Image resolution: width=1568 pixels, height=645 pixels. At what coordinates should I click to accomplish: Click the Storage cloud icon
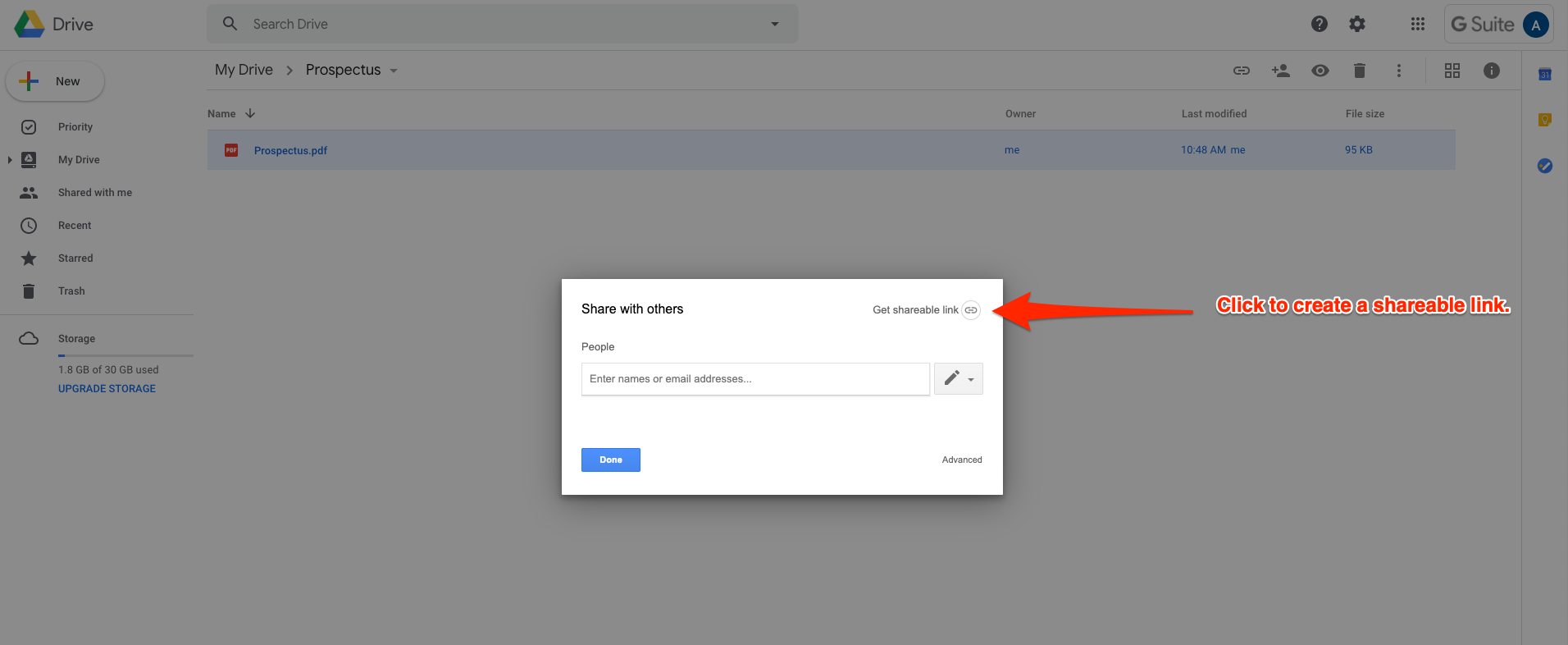[x=29, y=338]
